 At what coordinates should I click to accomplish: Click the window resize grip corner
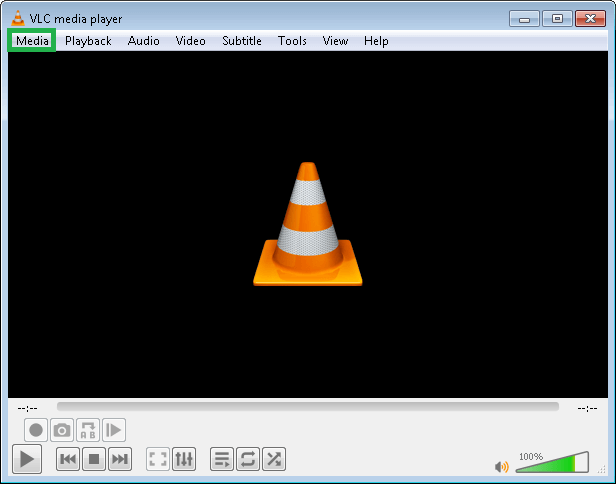[x=601, y=469]
